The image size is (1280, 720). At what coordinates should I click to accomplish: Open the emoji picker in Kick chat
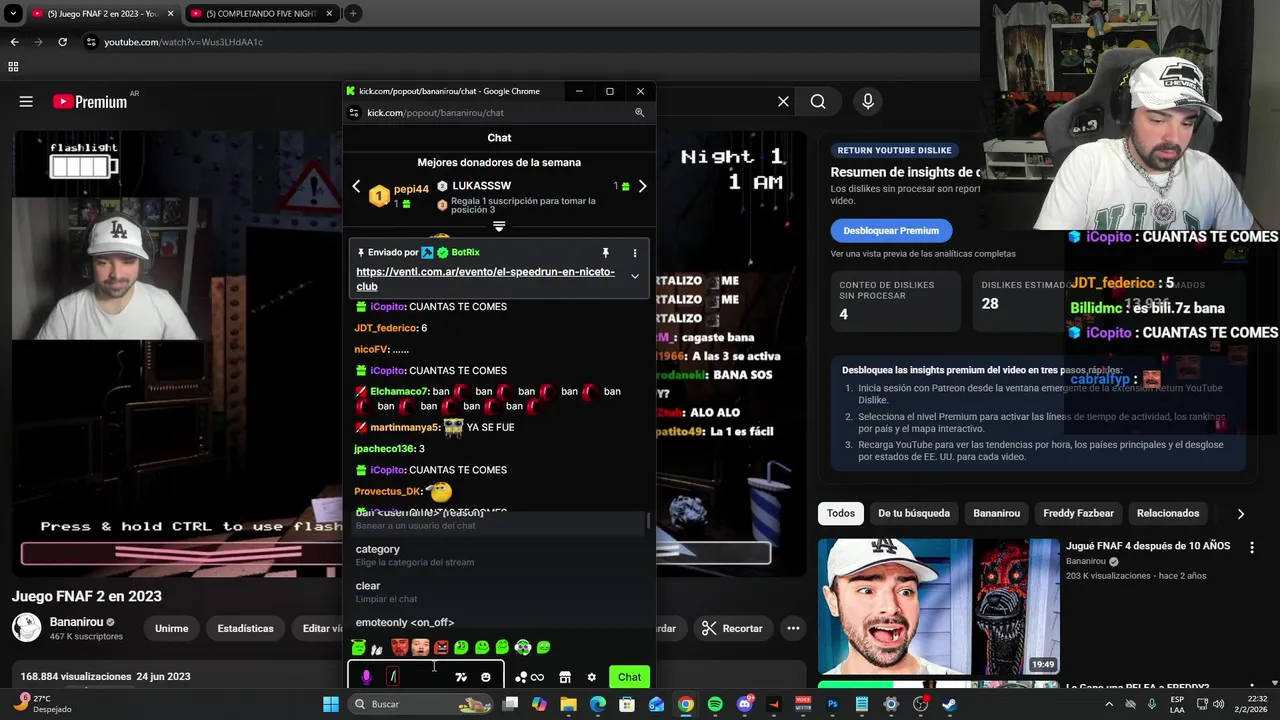[486, 677]
